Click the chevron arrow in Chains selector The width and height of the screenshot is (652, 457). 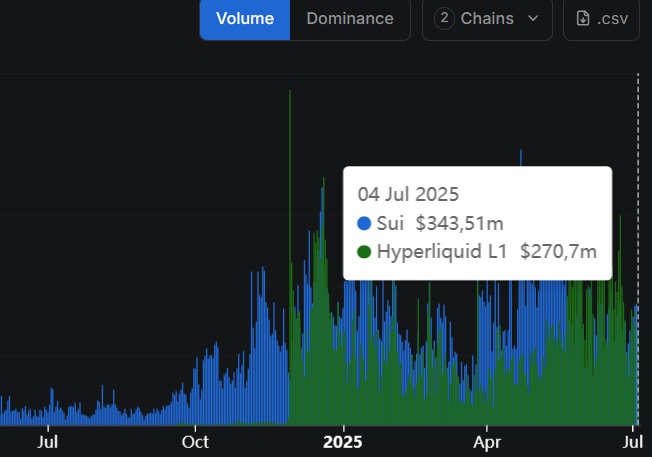pos(533,18)
